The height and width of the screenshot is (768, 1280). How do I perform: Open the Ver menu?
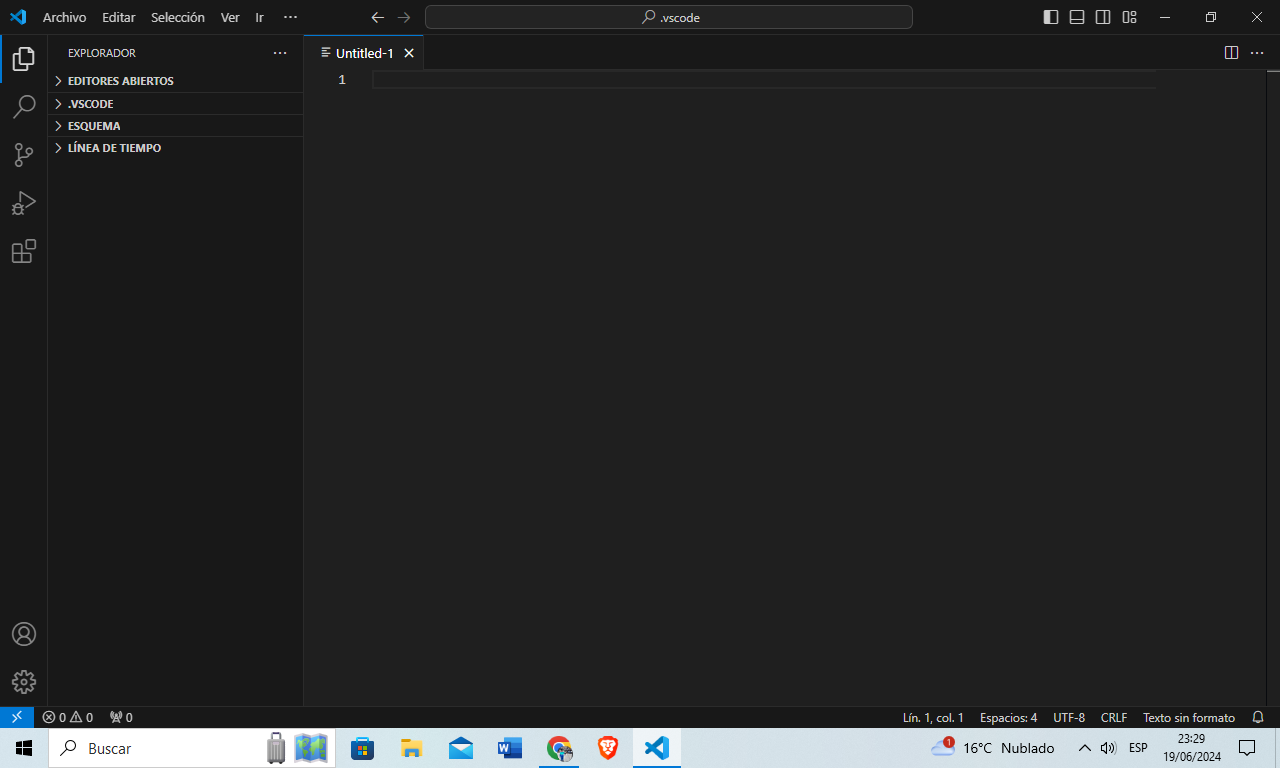pyautogui.click(x=230, y=17)
